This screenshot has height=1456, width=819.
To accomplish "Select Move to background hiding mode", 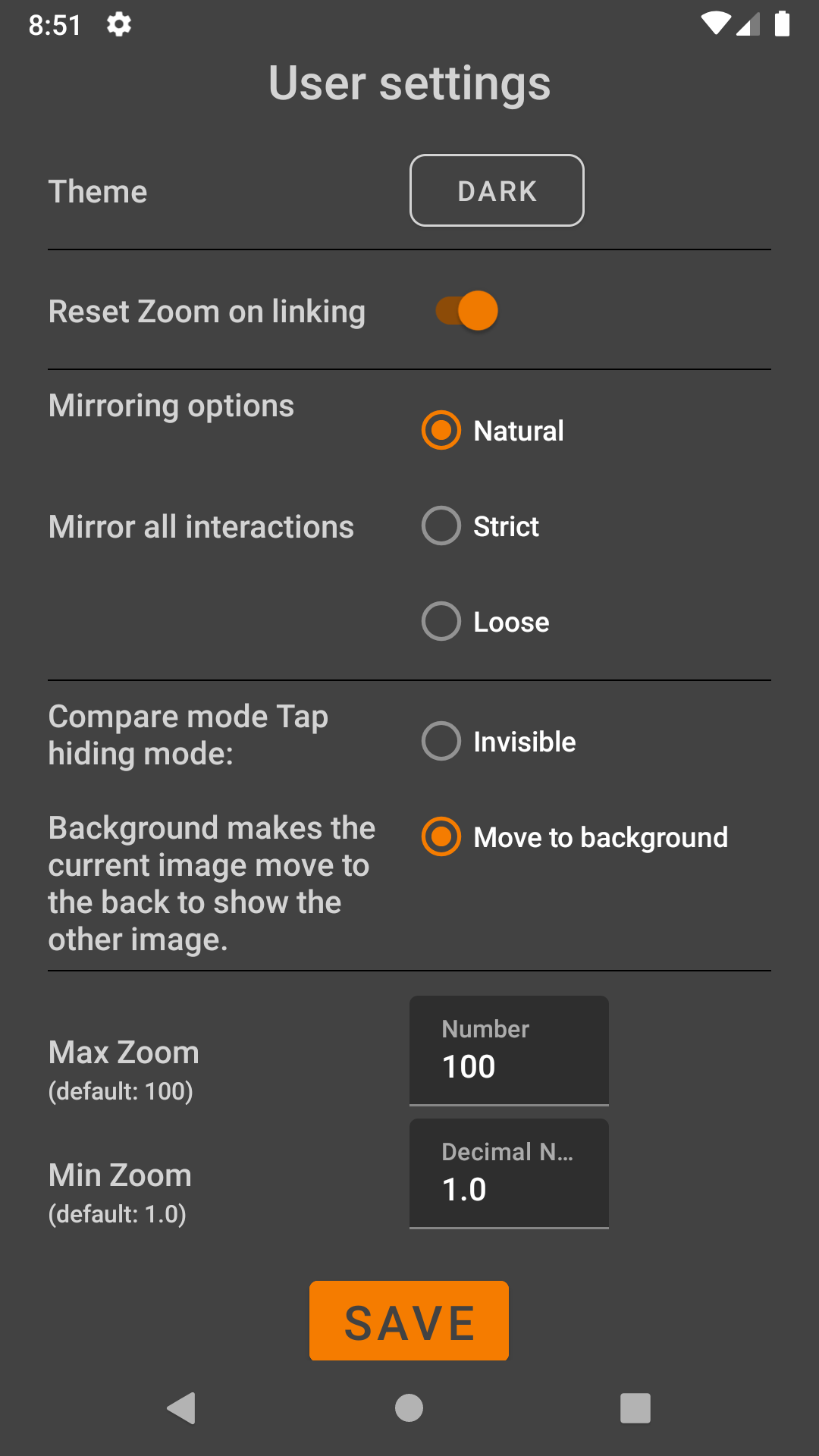I will tap(441, 837).
